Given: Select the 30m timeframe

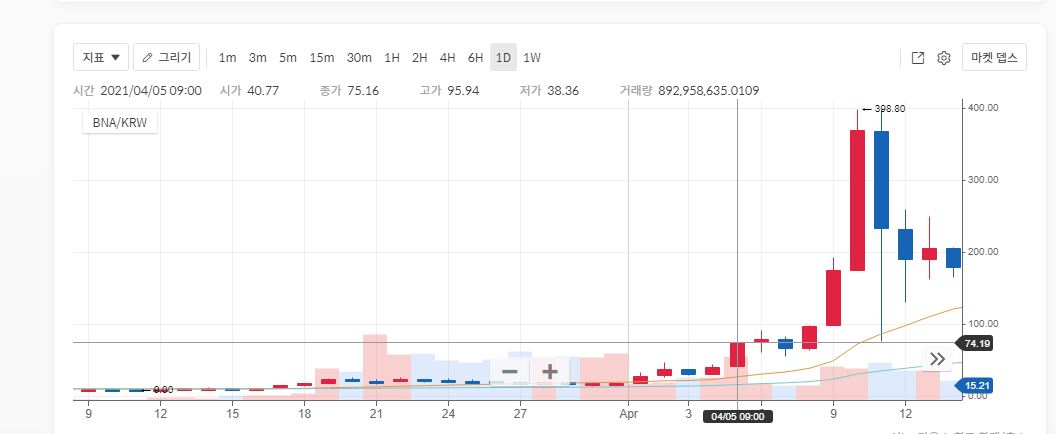Looking at the screenshot, I should pyautogui.click(x=359, y=58).
